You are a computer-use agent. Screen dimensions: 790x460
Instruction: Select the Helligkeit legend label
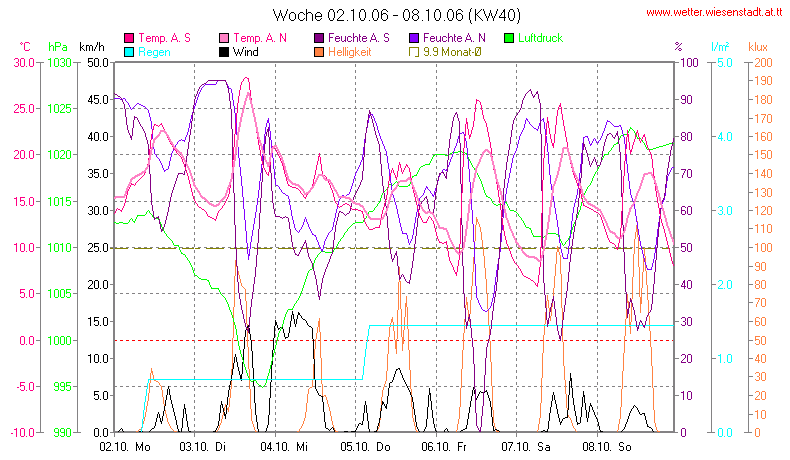click(350, 52)
